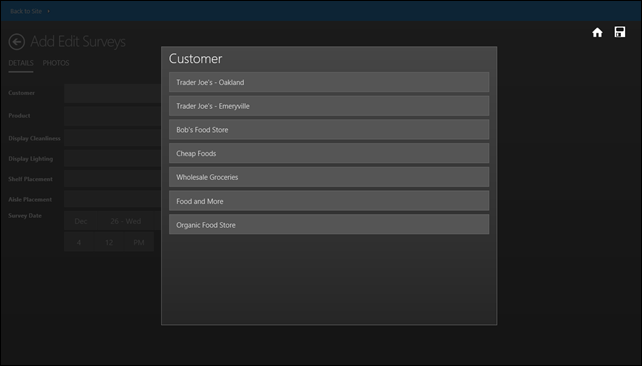Go to the Home screen icon

coord(597,32)
